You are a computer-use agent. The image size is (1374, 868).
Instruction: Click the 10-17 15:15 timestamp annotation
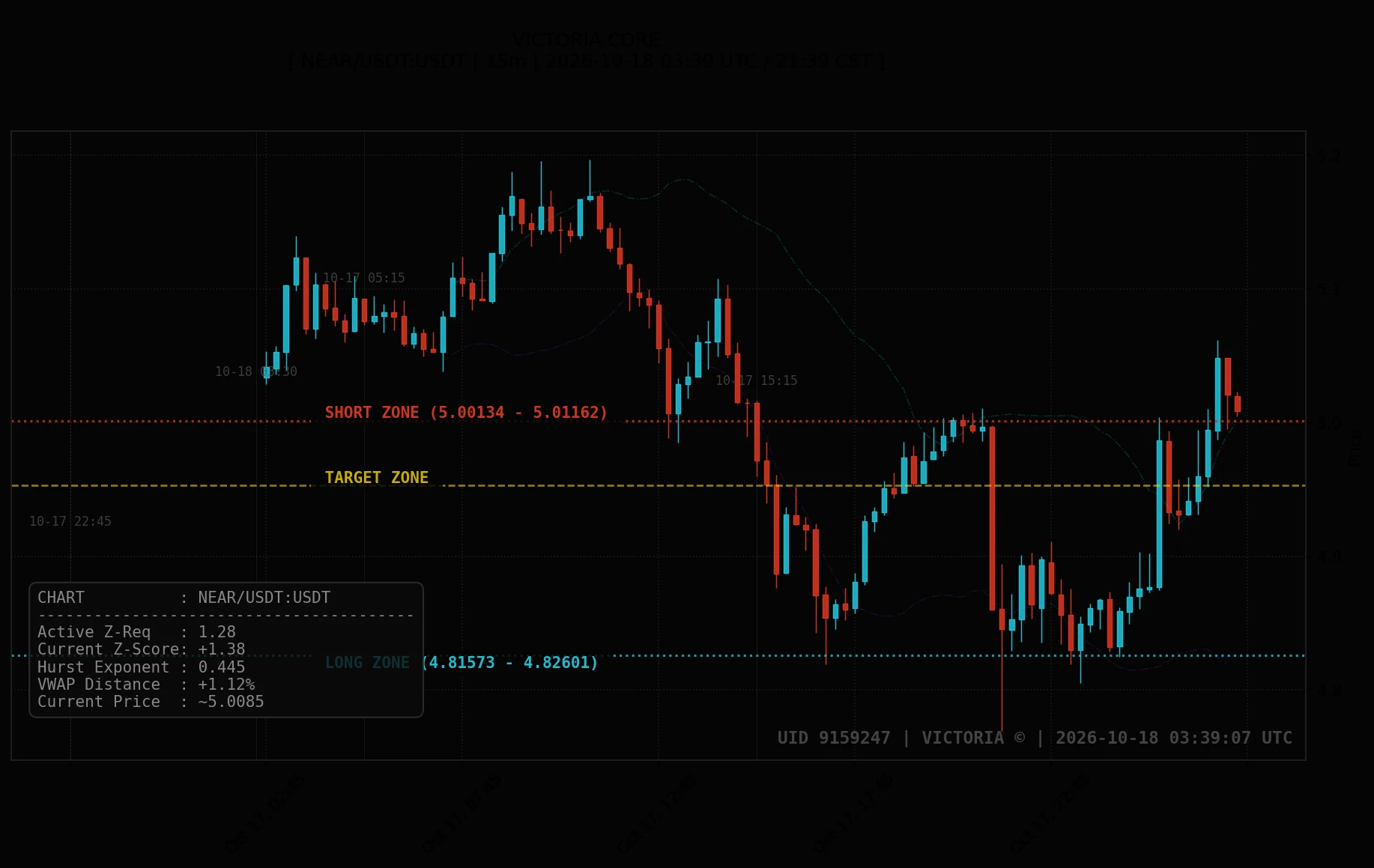(757, 380)
